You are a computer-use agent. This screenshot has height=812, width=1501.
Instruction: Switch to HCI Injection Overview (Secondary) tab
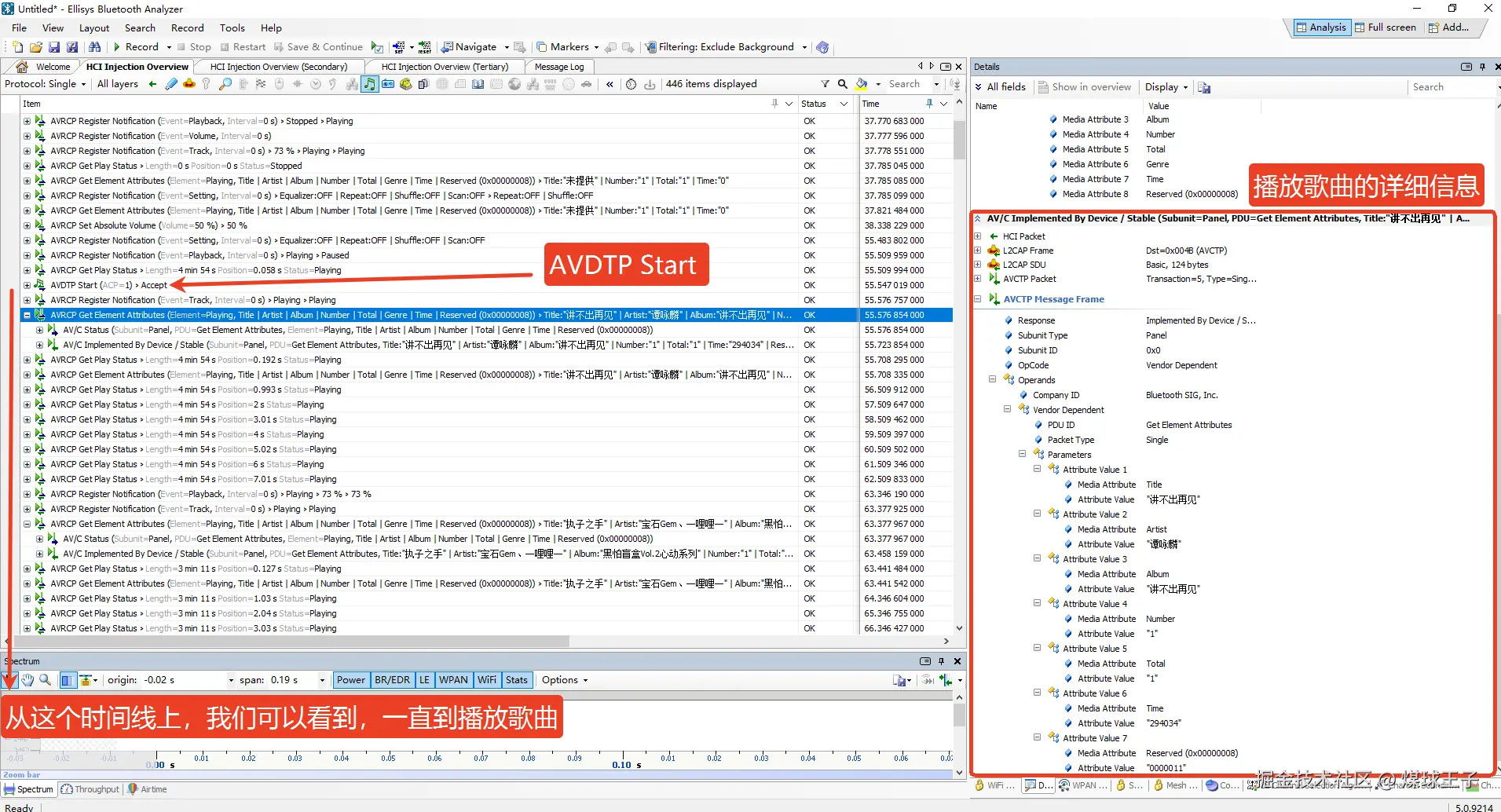tap(278, 67)
